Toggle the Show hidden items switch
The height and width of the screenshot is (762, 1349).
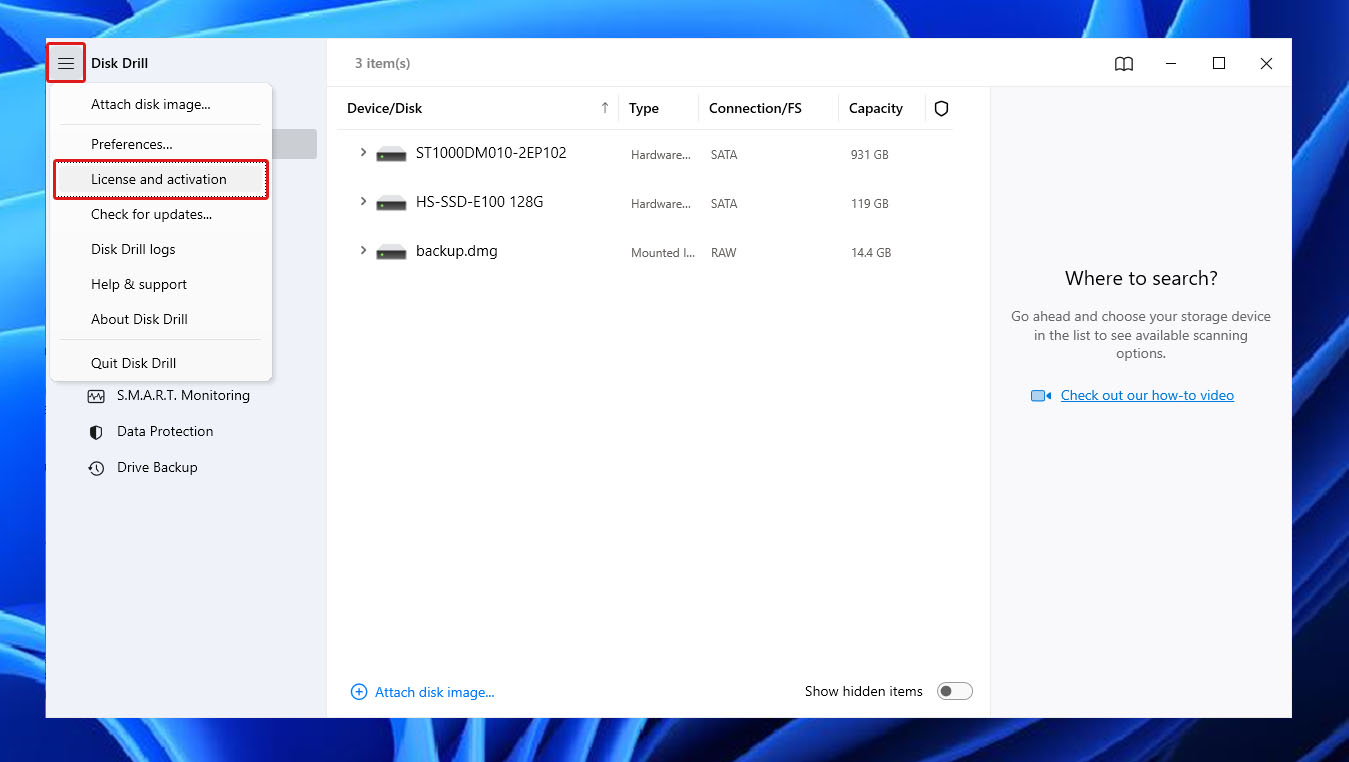[x=955, y=691]
